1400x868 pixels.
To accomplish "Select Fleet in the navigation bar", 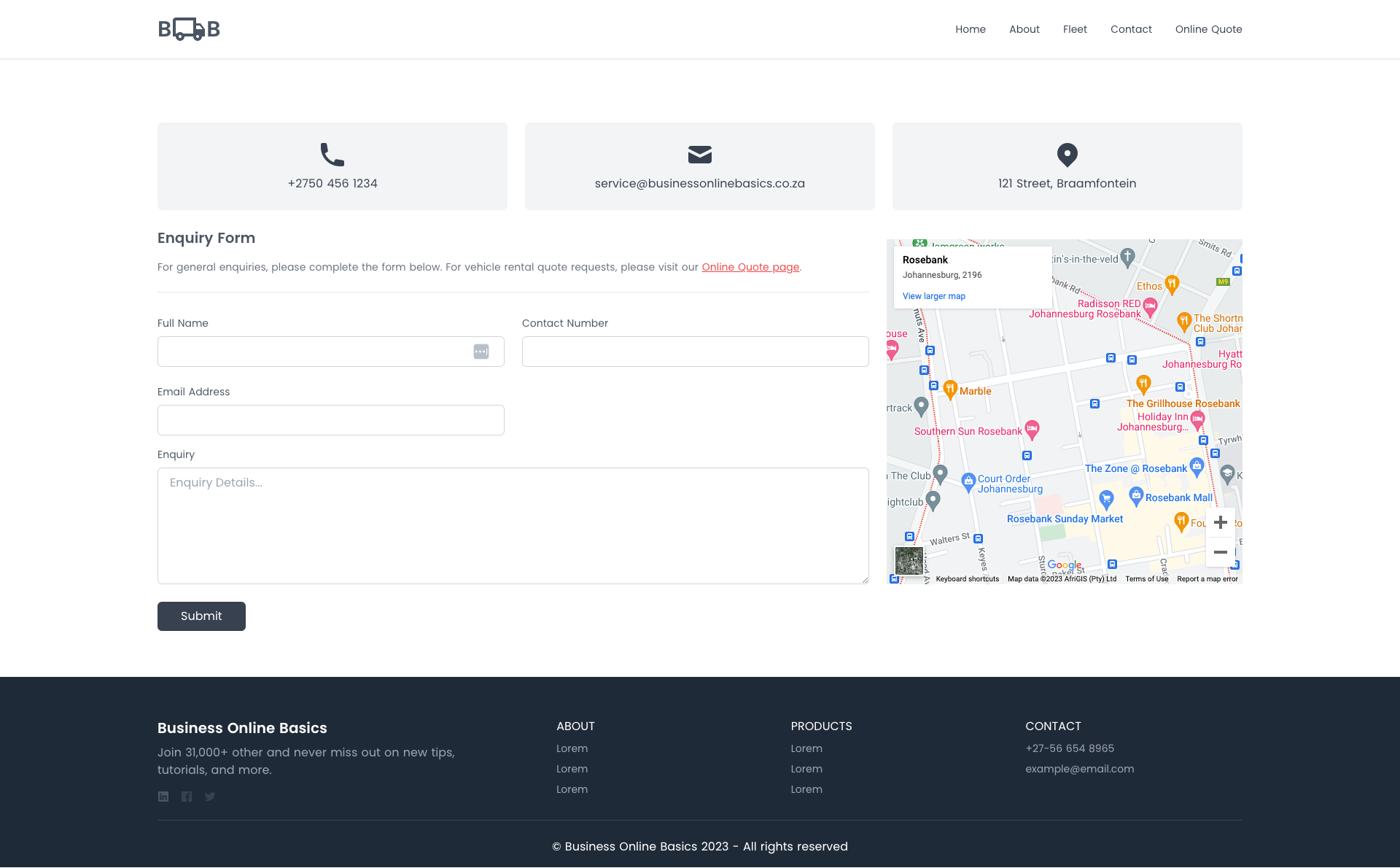I will (1075, 29).
